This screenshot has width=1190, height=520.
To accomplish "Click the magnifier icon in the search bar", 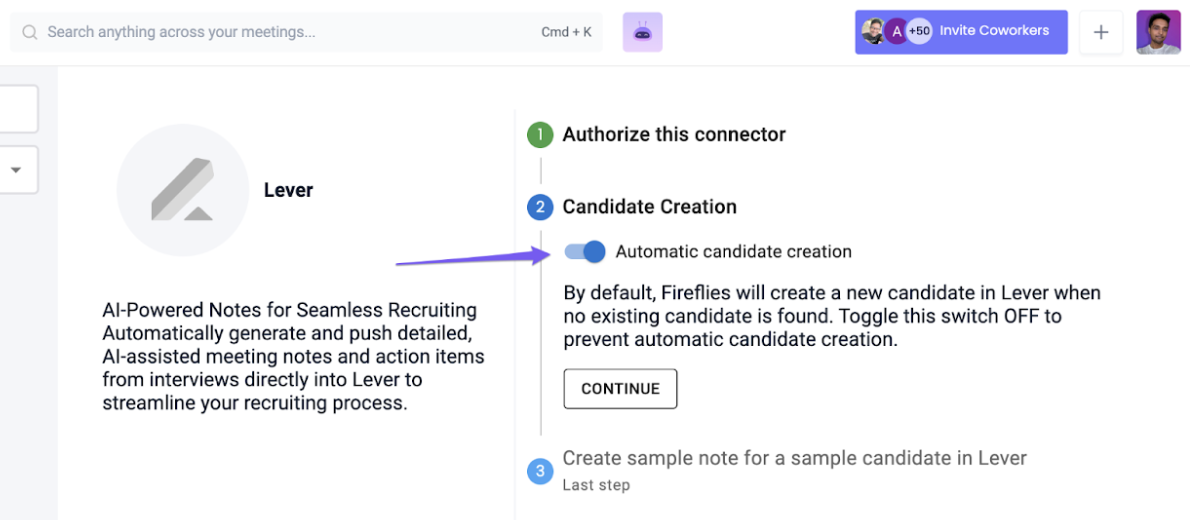I will click(30, 33).
